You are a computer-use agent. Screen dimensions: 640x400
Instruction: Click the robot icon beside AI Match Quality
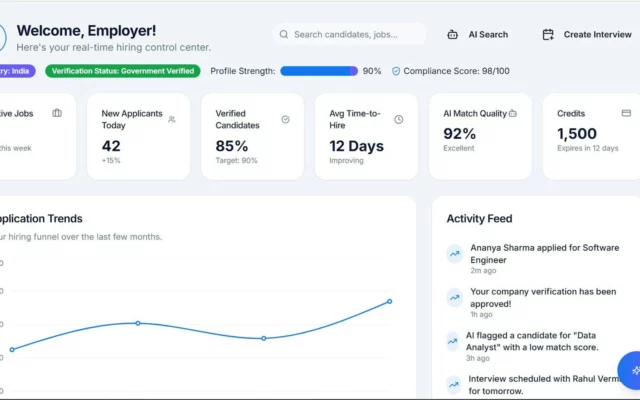pos(513,113)
